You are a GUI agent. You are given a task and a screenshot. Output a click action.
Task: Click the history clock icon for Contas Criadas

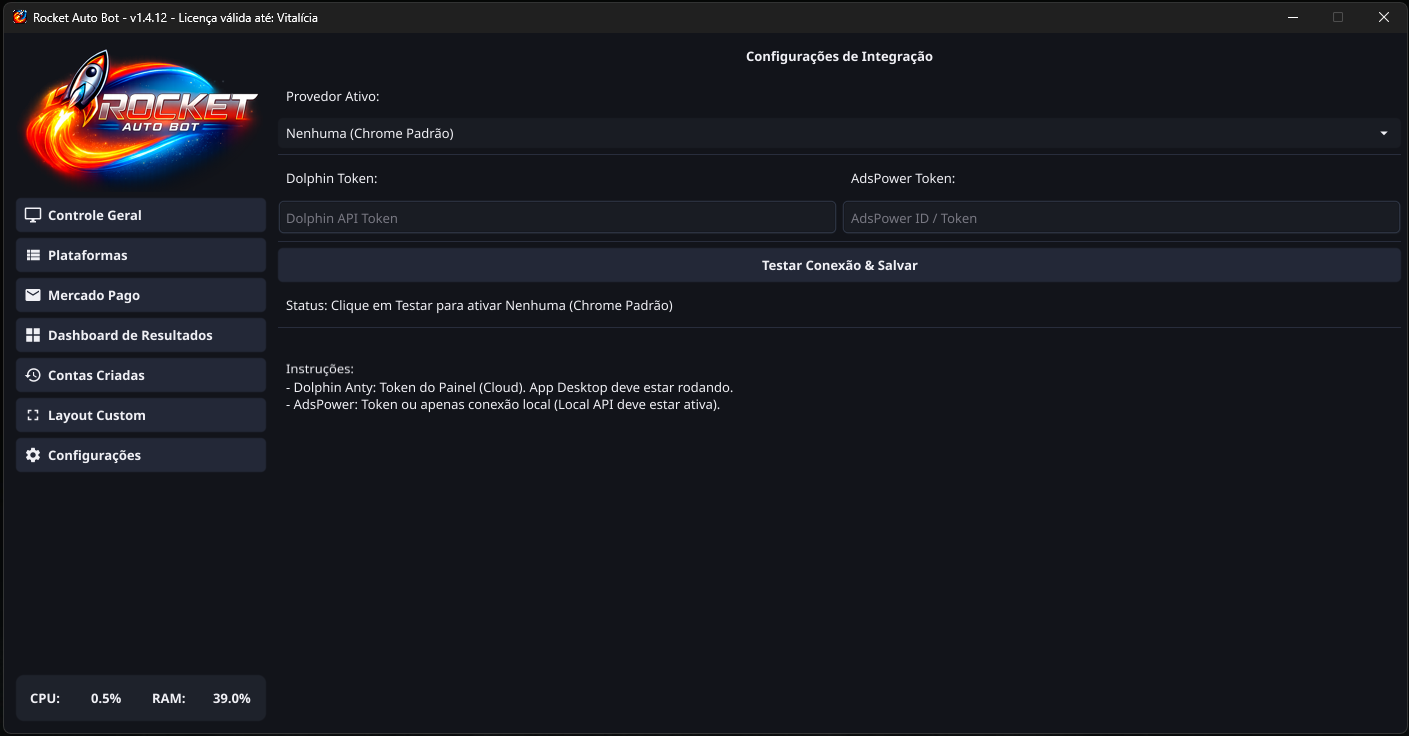coord(33,375)
